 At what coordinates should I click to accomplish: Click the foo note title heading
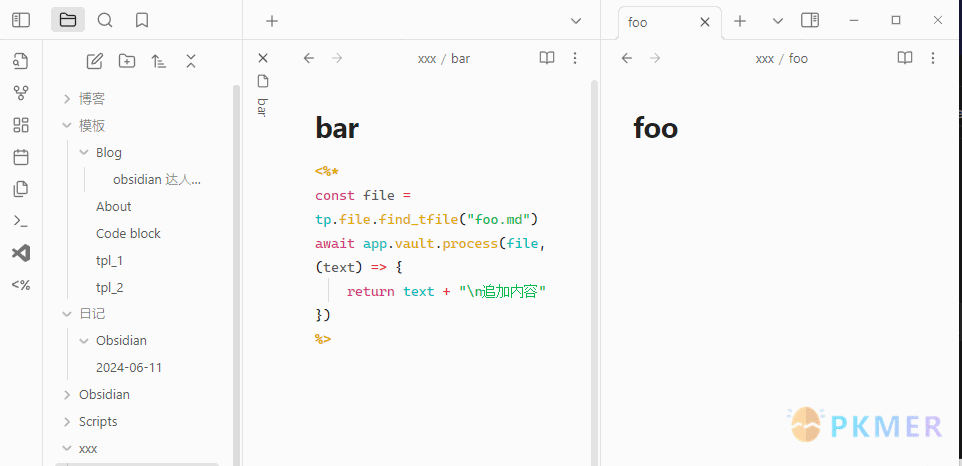point(655,129)
